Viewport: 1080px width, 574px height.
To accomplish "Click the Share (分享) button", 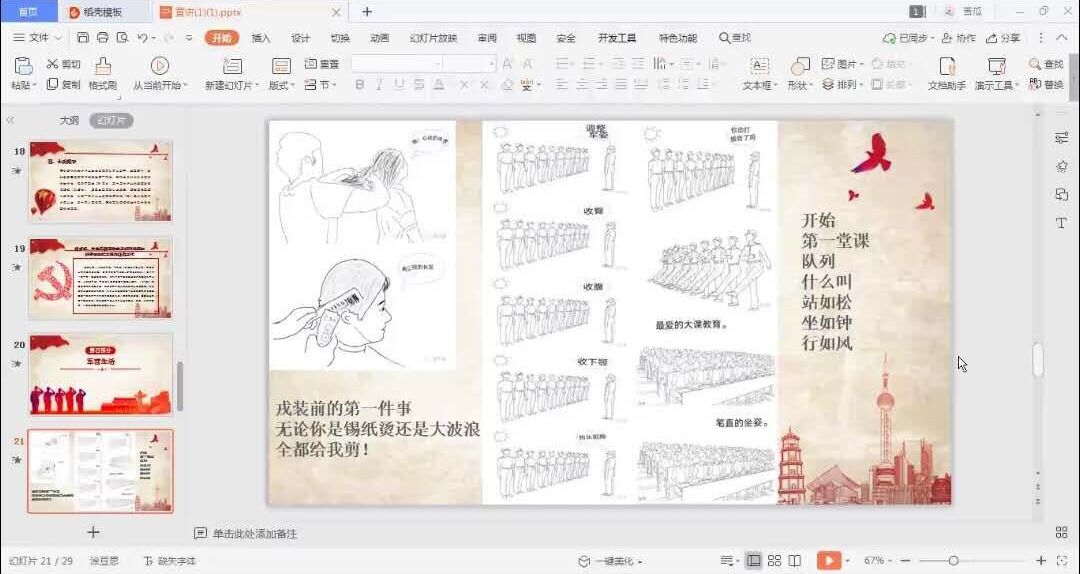I will click(1003, 38).
